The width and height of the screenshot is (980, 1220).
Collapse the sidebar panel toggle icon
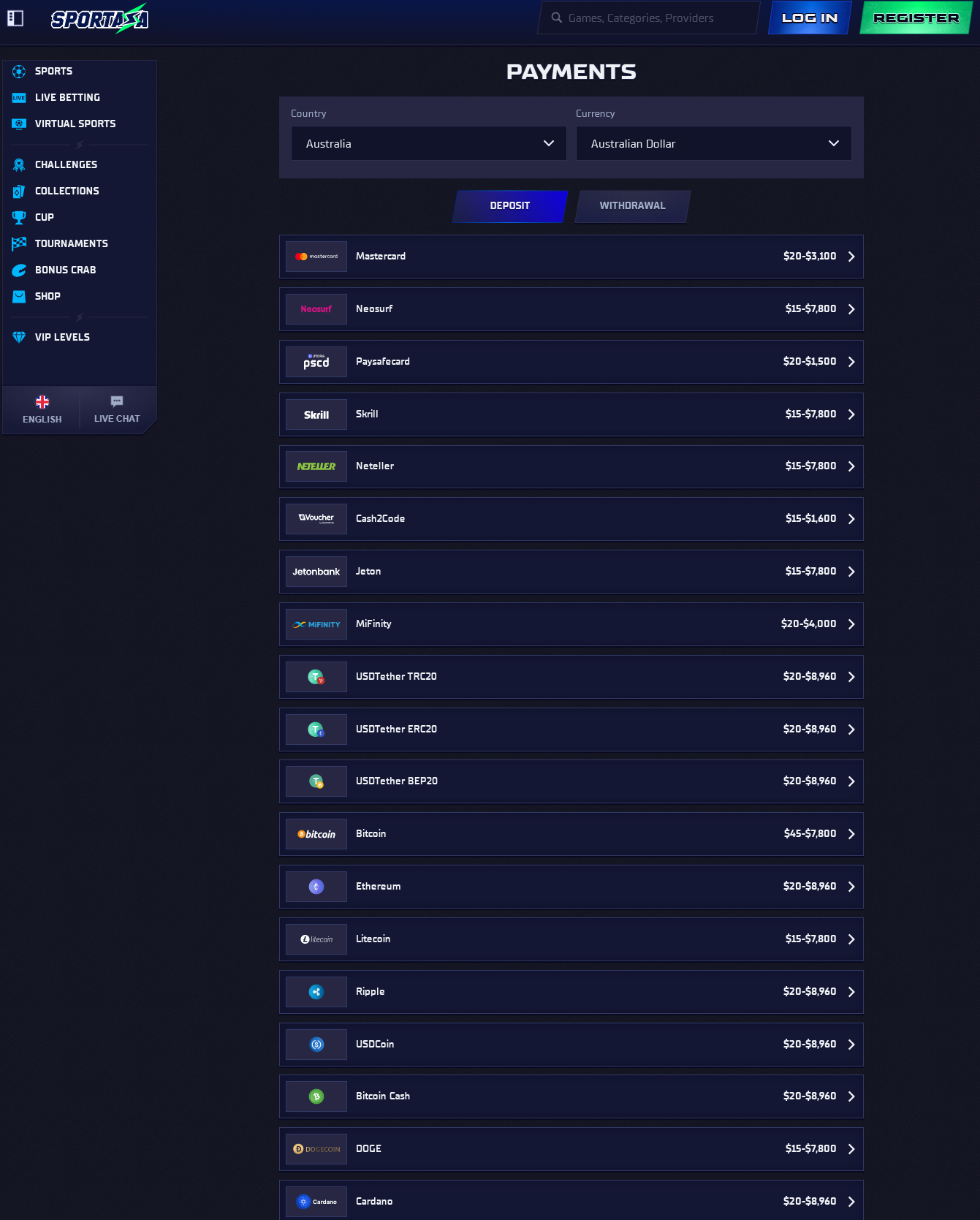pyautogui.click(x=15, y=18)
